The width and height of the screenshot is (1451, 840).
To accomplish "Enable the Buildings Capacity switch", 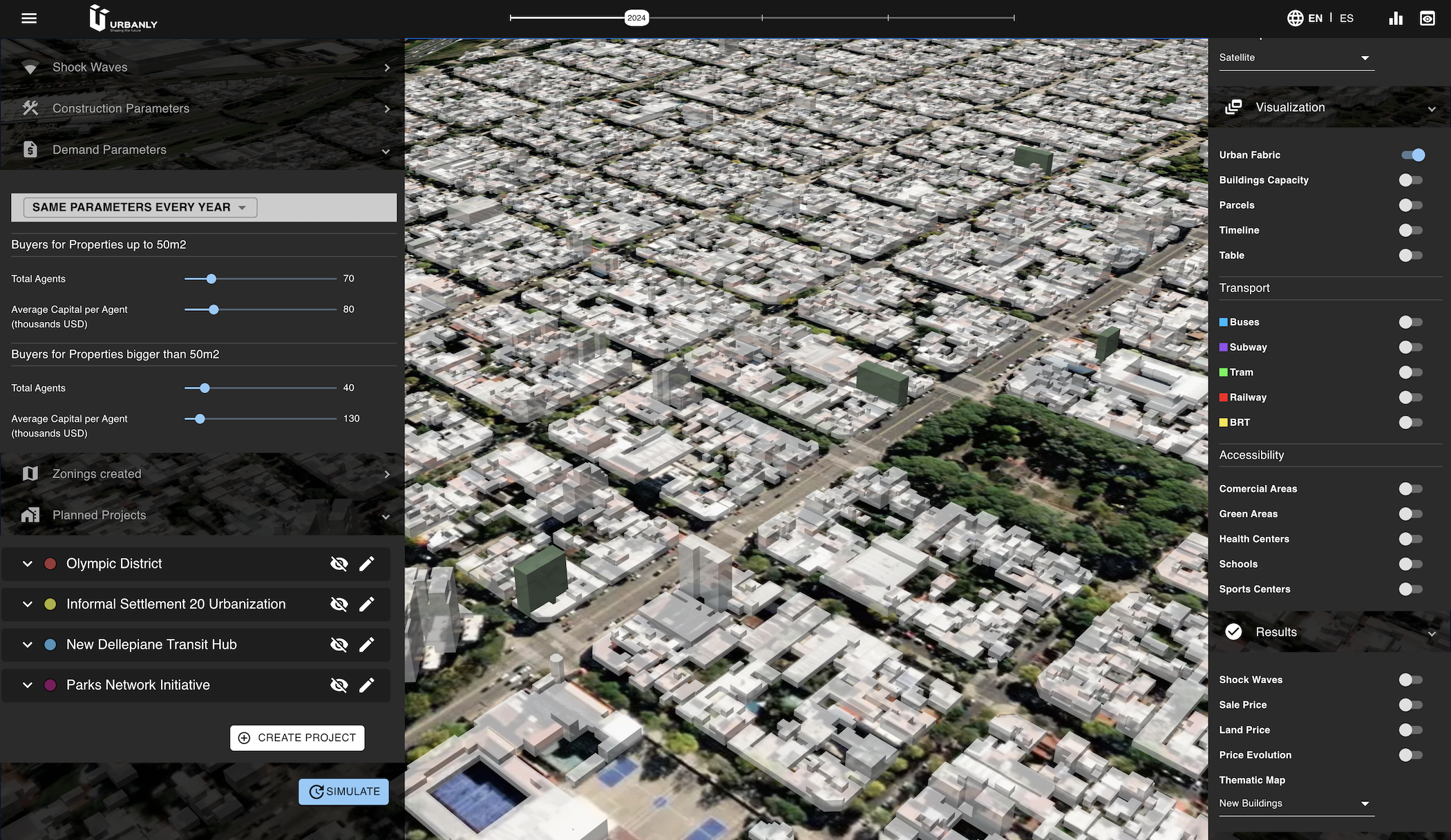I will click(x=1411, y=180).
